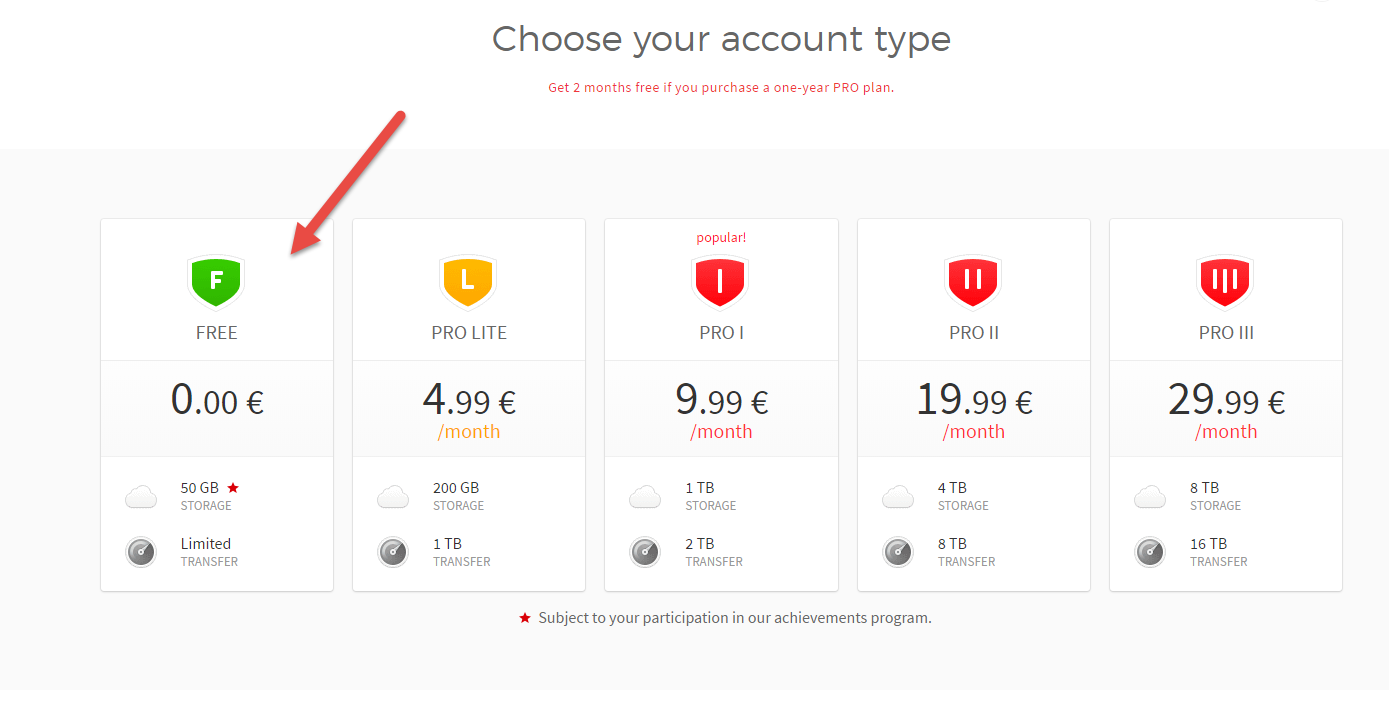
Task: Pick the 19.99 € per month price
Action: point(973,401)
